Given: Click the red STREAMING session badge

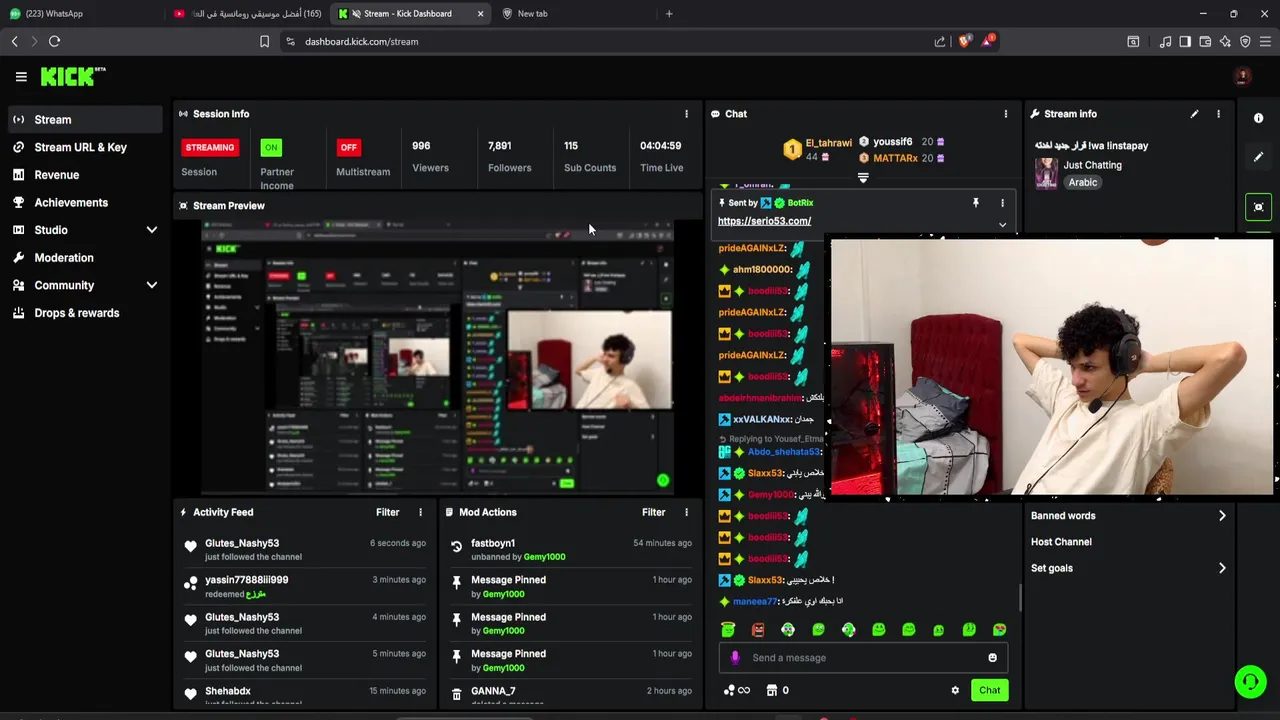Looking at the screenshot, I should click(x=210, y=147).
